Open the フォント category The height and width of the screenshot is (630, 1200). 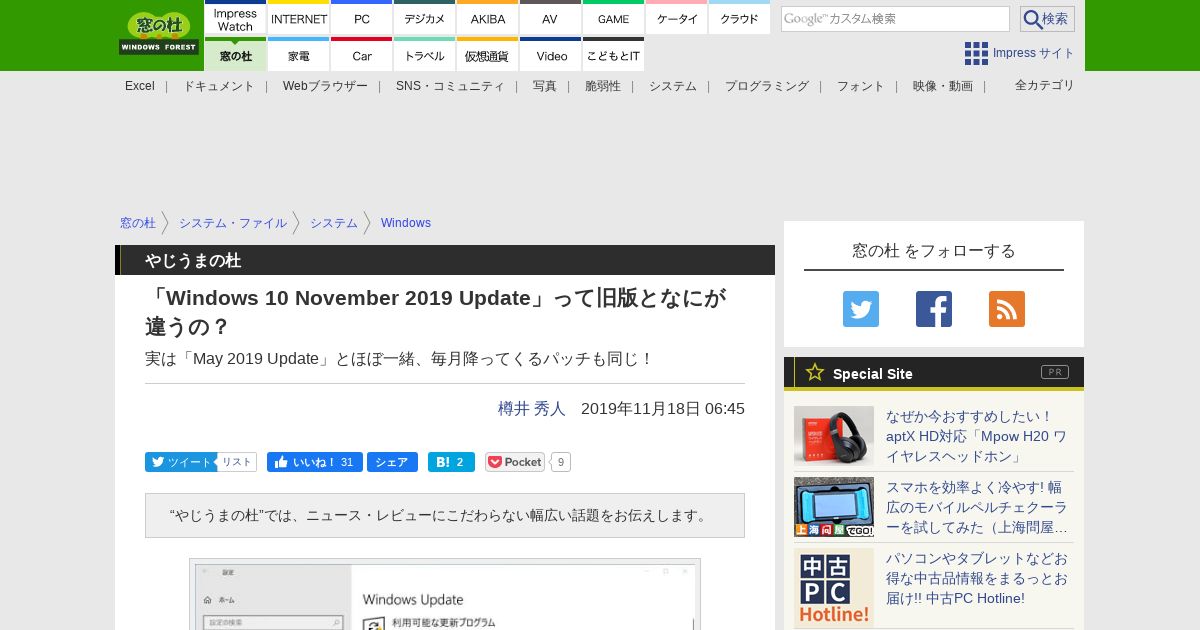861,86
